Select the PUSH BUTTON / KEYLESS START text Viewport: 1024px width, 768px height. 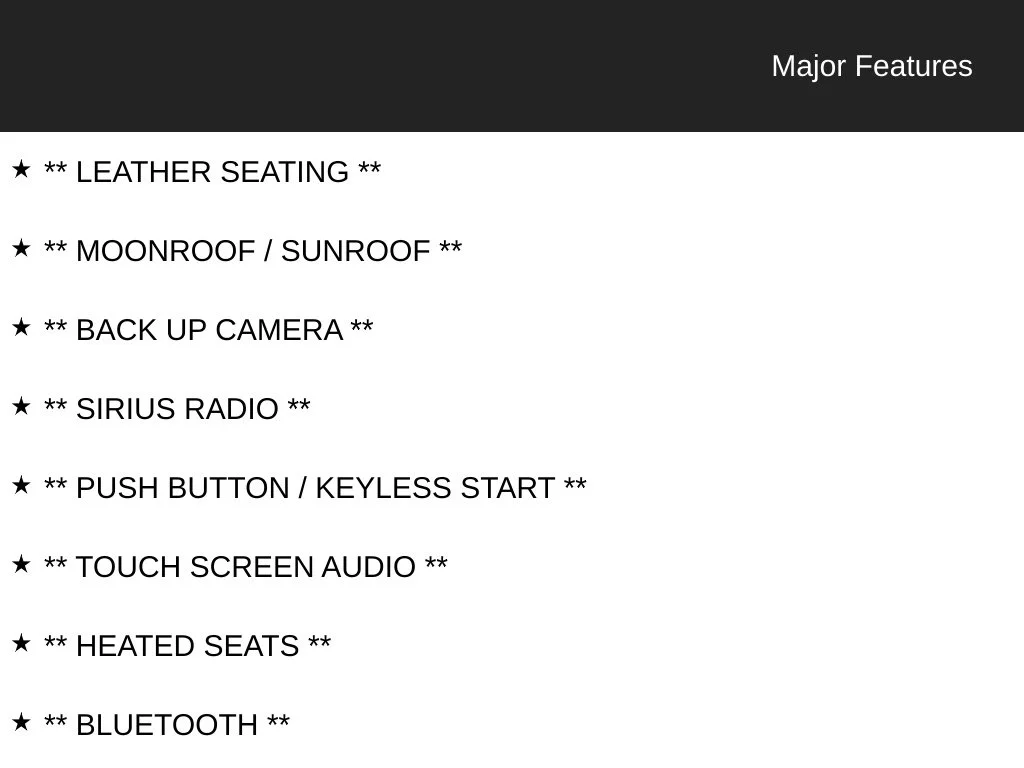315,488
